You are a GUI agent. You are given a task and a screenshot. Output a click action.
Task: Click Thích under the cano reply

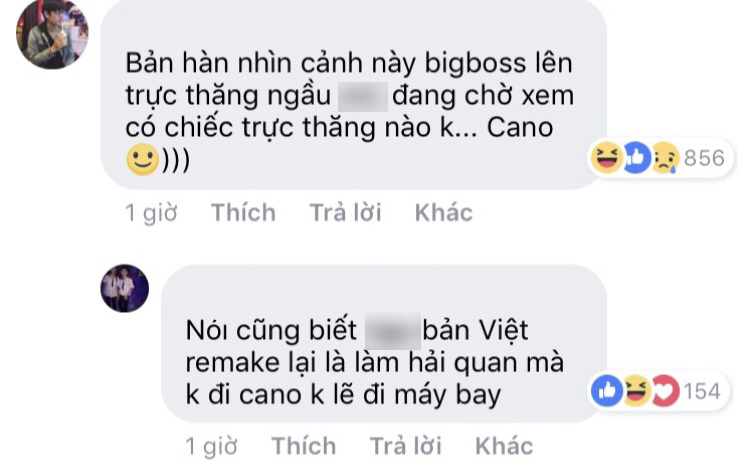click(x=304, y=446)
